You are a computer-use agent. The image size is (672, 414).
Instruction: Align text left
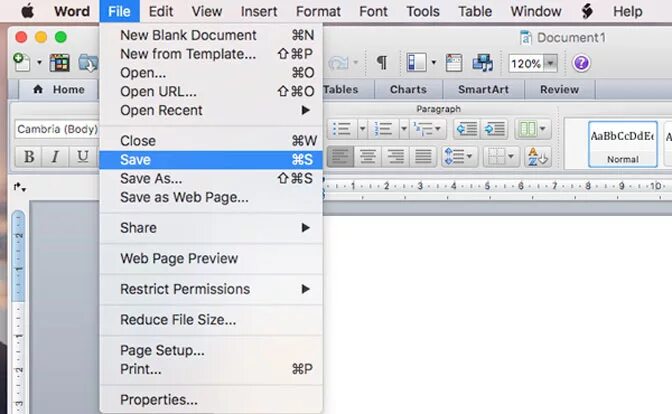point(340,157)
